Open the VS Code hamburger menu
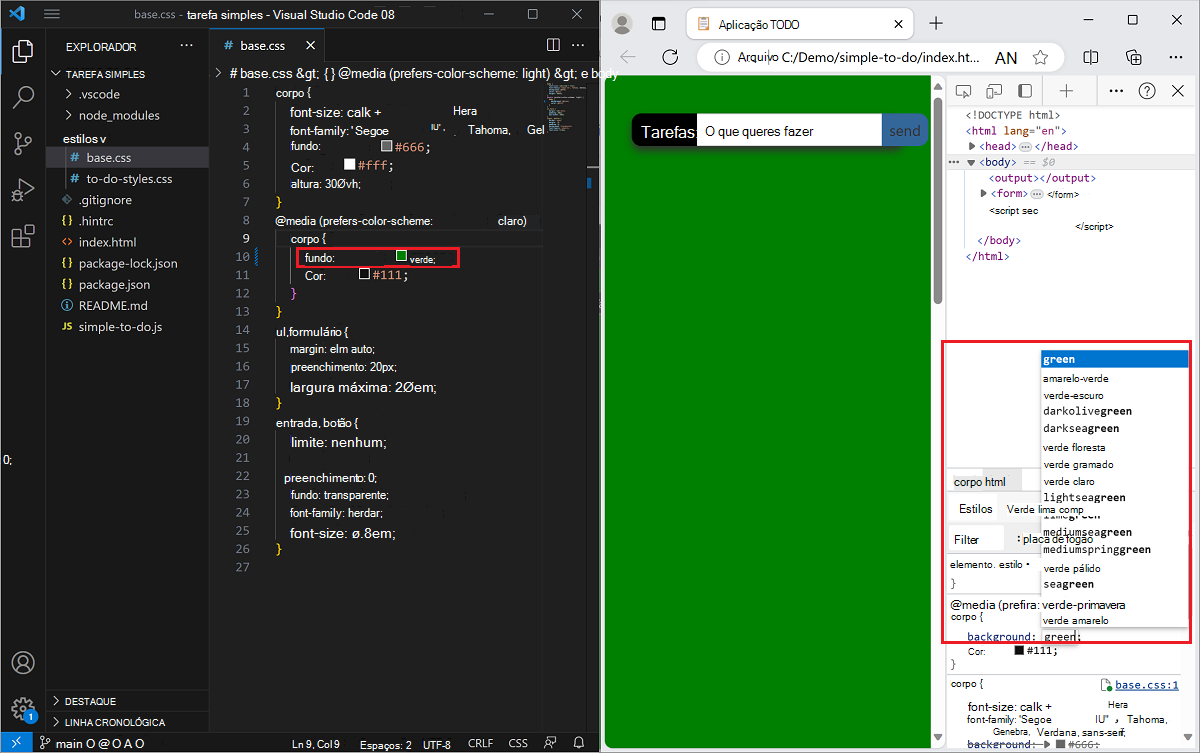This screenshot has height=753, width=1200. 52,14
